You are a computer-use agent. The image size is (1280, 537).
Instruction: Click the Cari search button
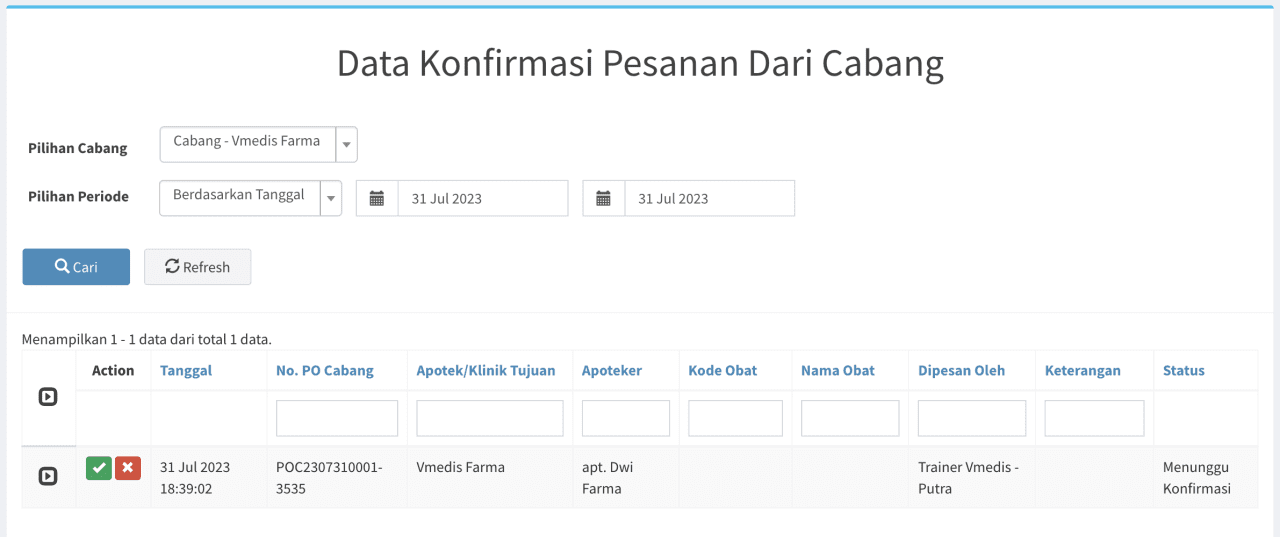[76, 267]
